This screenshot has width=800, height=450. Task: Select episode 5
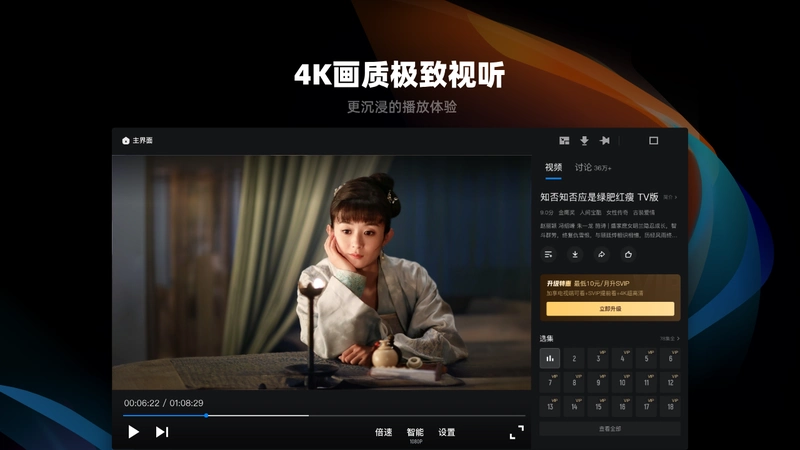(646, 358)
